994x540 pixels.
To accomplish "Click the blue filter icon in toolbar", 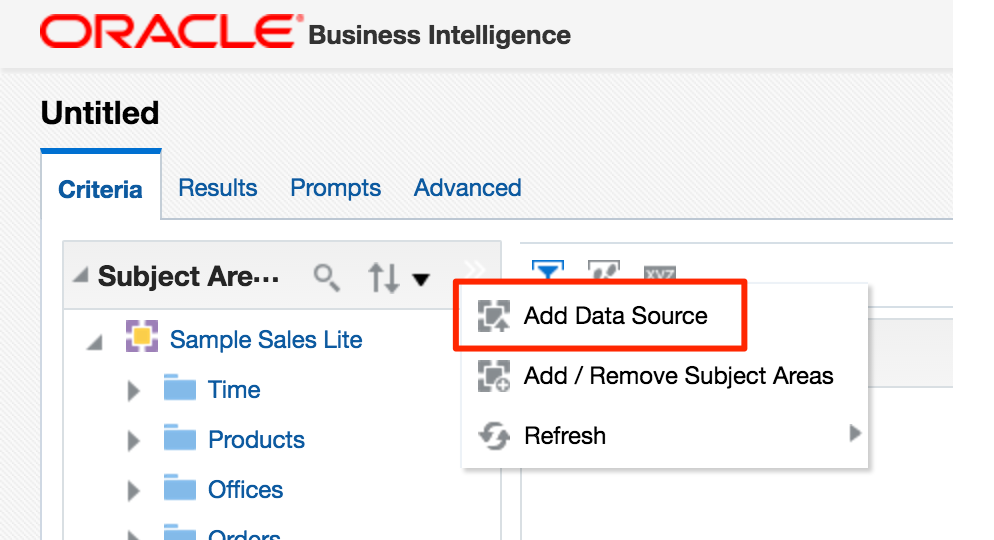I will [547, 272].
